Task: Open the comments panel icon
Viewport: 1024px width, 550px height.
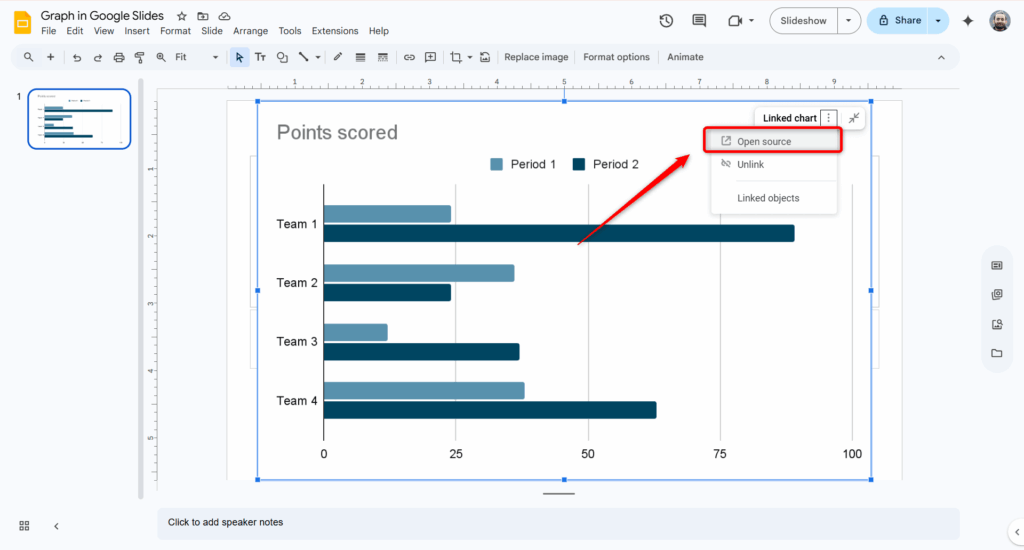Action: [699, 21]
